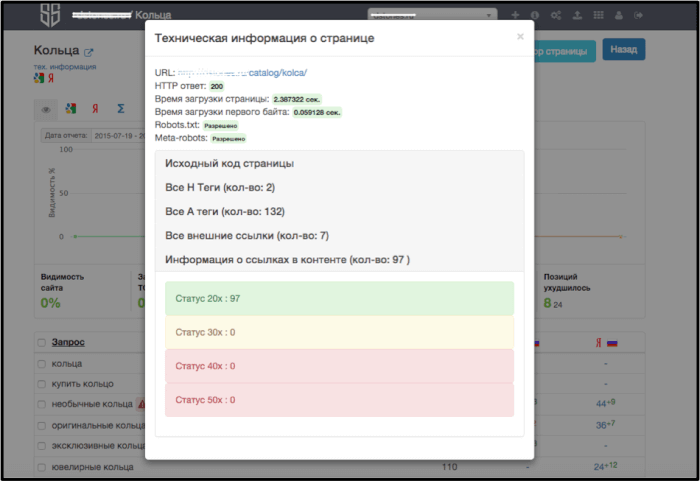Click the external link icon beside Кольца
Viewport: 700px width, 481px height.
[x=88, y=52]
